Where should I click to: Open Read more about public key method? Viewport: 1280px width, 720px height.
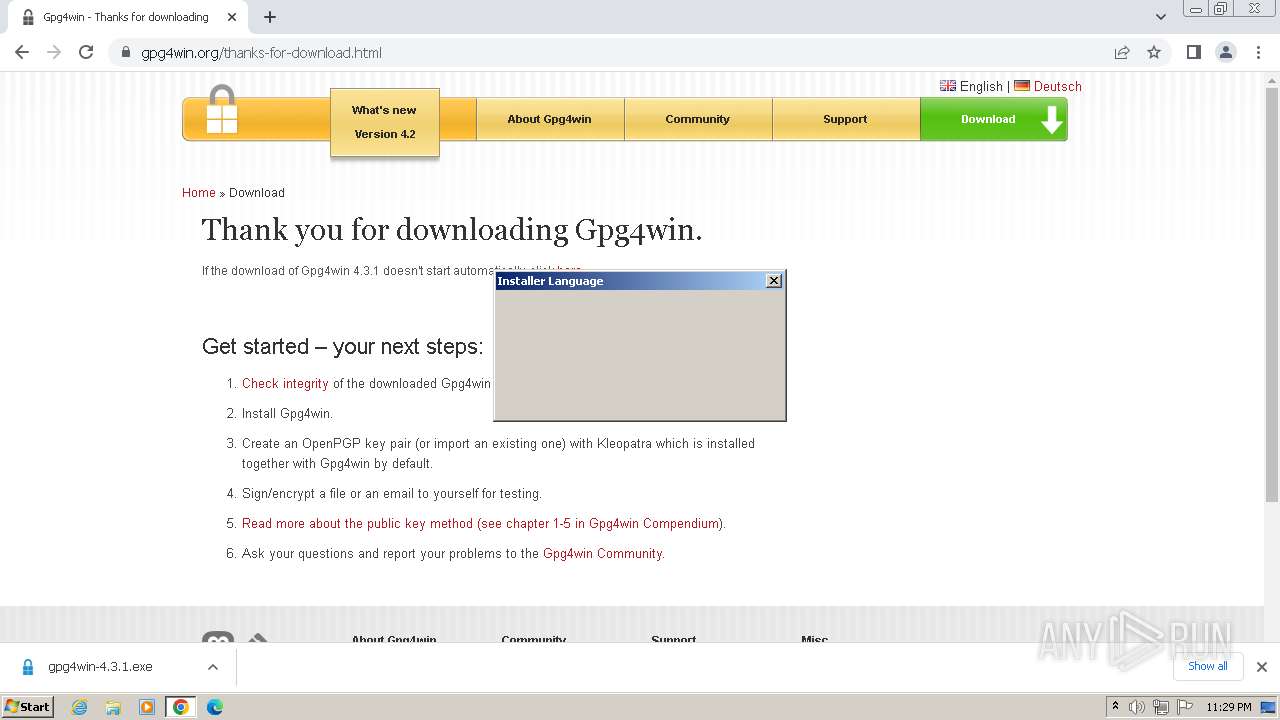[482, 524]
